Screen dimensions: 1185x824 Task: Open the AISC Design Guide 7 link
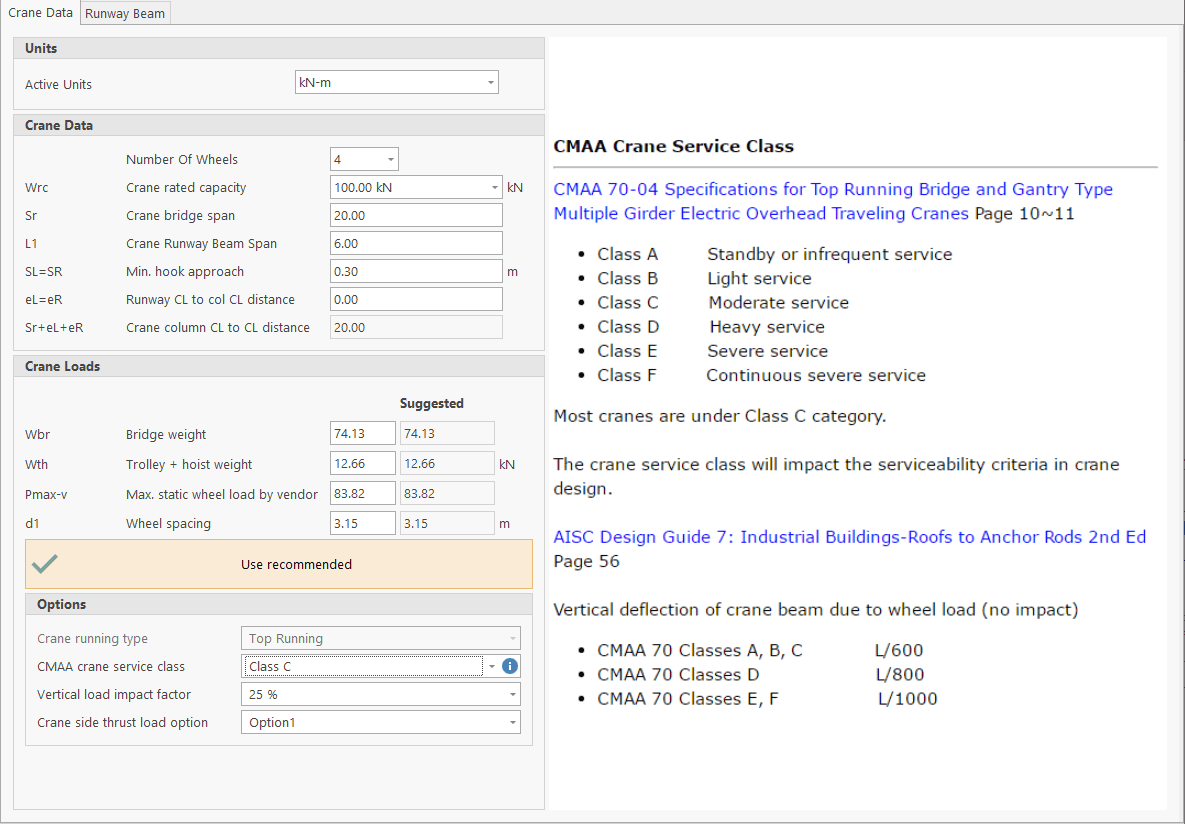click(849, 537)
